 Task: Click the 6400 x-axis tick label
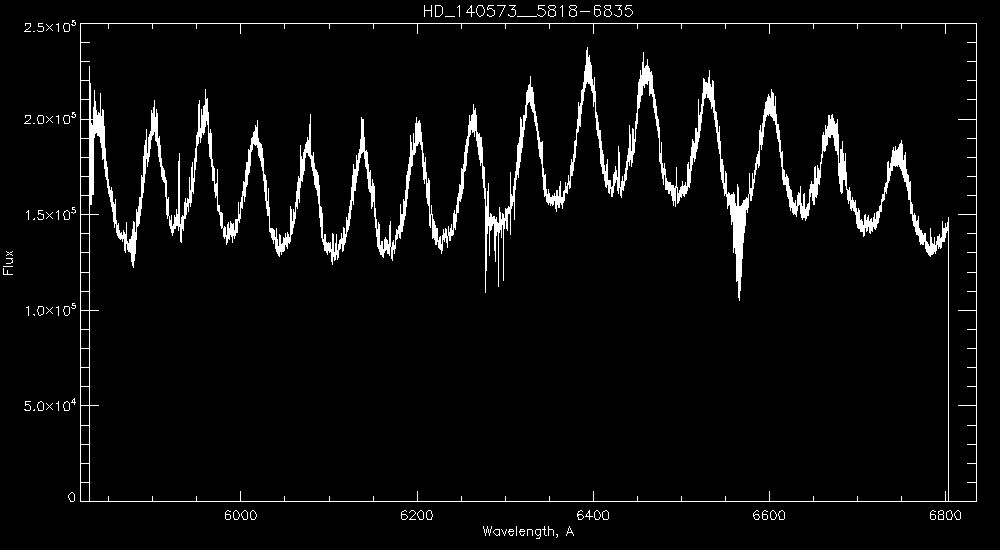(593, 516)
